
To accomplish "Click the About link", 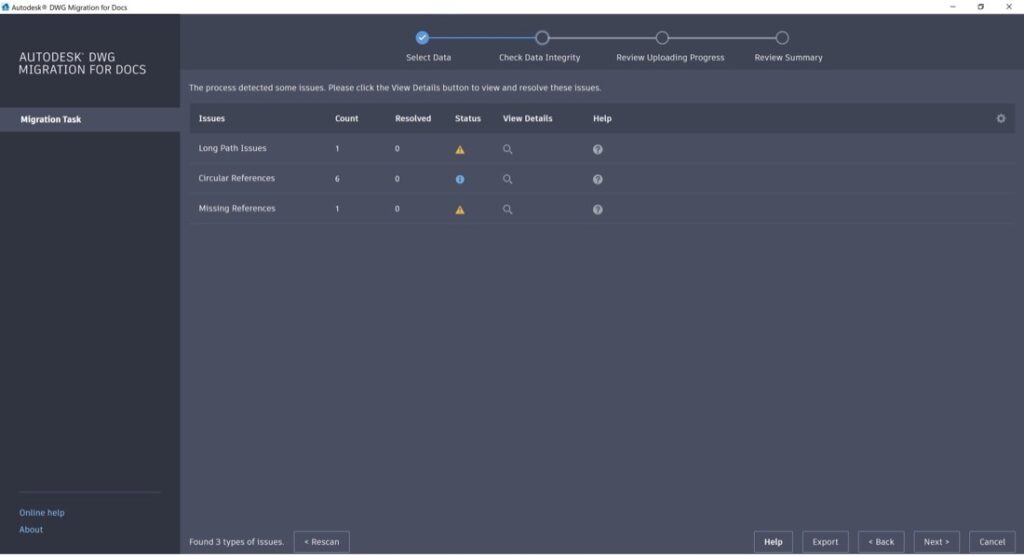I will coord(31,530).
